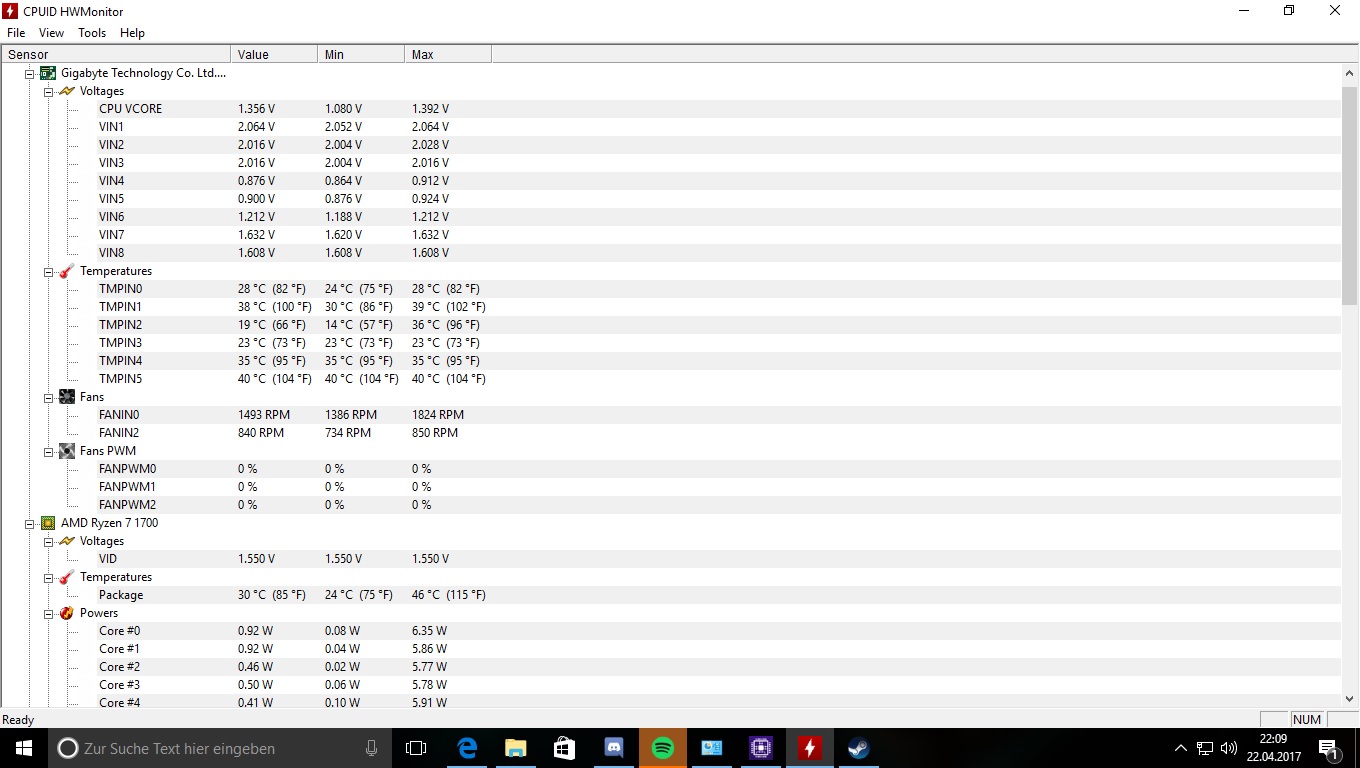Viewport: 1360px width, 768px height.
Task: Open the File menu
Action: [x=16, y=33]
